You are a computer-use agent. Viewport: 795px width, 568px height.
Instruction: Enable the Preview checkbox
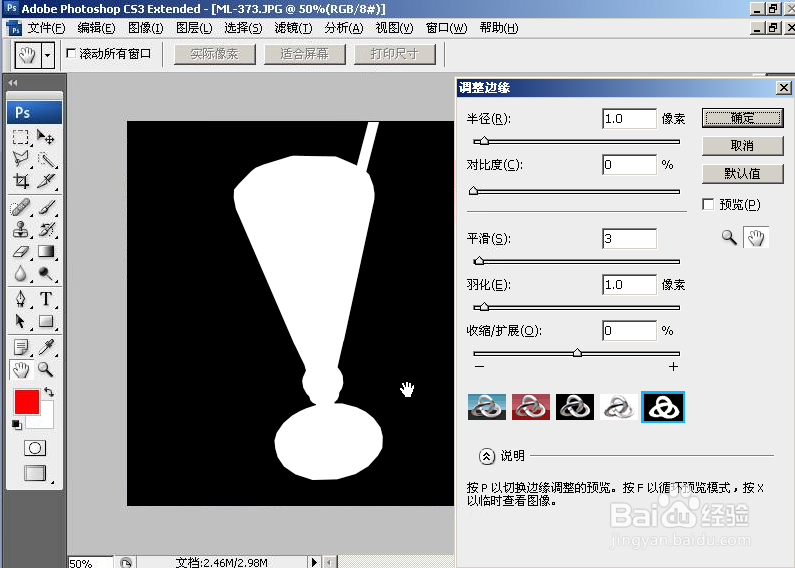point(708,204)
